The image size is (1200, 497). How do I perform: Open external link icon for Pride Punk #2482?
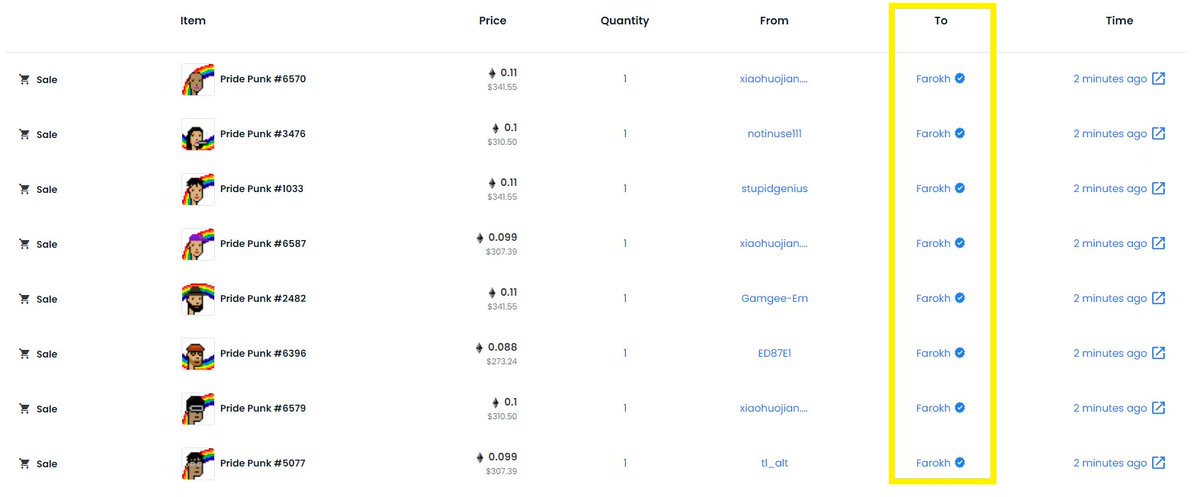(x=1159, y=299)
